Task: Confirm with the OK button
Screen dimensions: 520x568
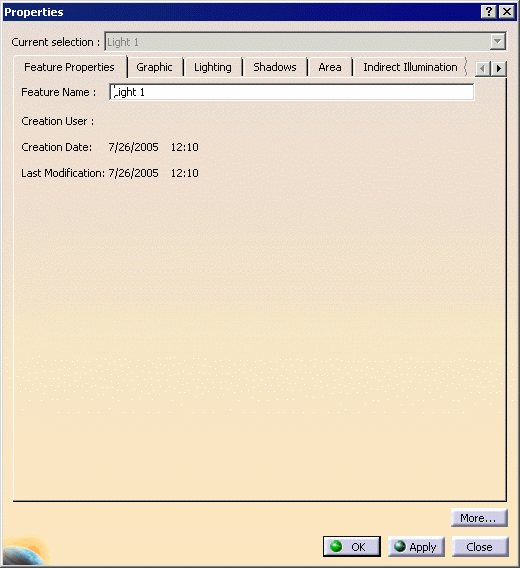Action: click(351, 547)
